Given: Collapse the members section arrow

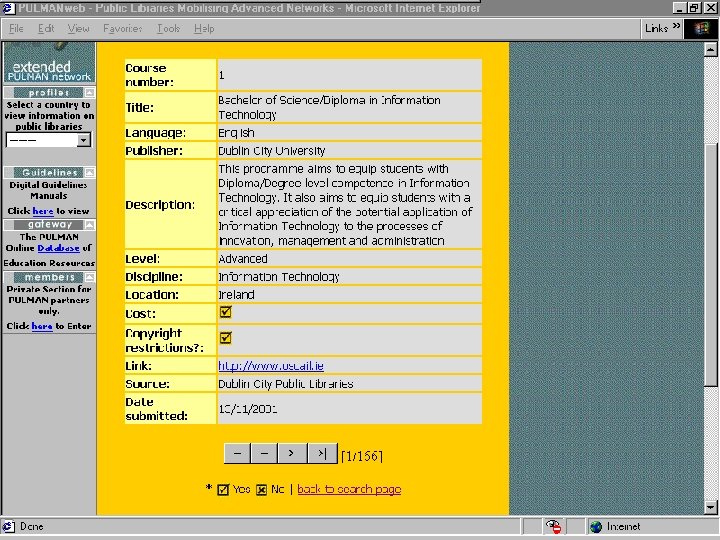Looking at the screenshot, I should 90,277.
